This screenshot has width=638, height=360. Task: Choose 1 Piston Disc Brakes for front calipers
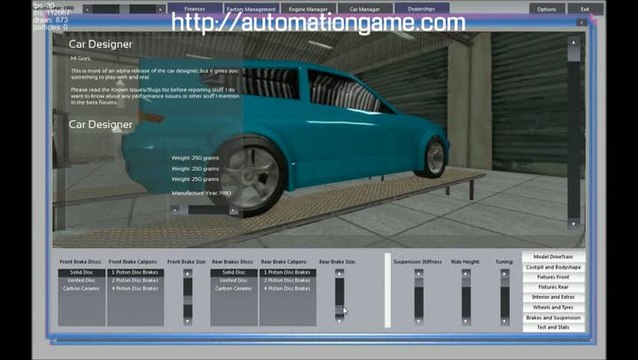135,273
